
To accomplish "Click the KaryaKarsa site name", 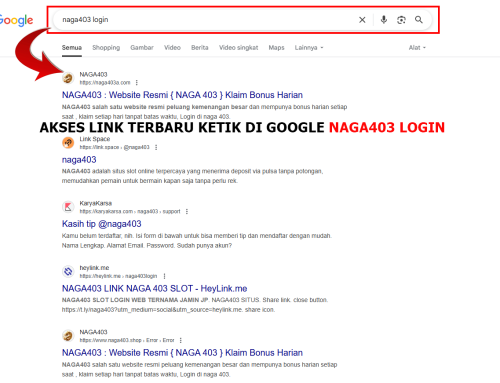I will [x=96, y=203].
